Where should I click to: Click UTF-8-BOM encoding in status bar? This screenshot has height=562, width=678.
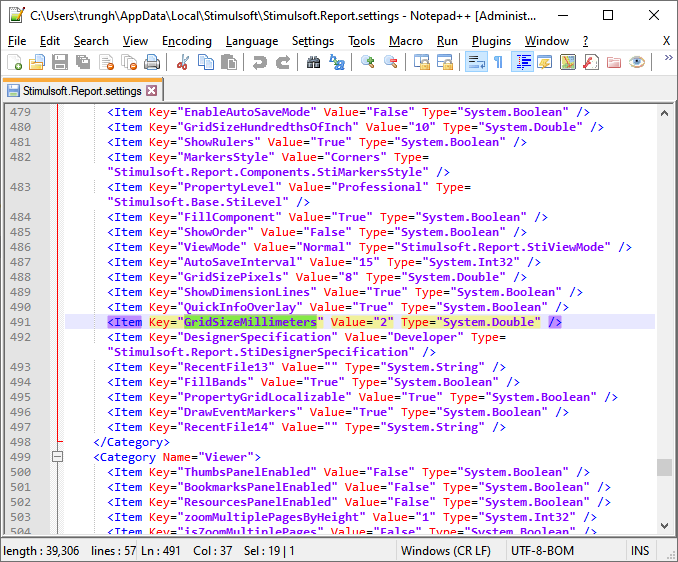(542, 551)
